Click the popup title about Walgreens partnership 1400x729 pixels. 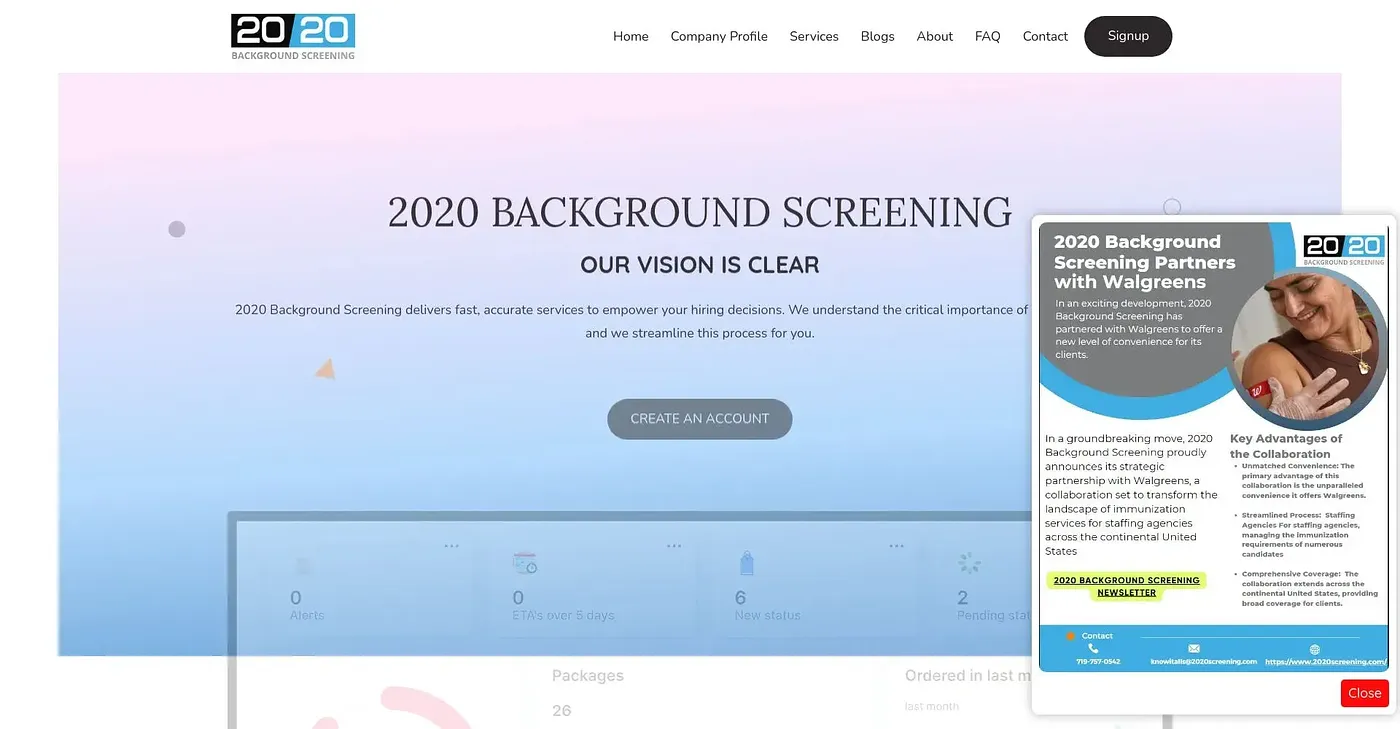coord(1144,262)
